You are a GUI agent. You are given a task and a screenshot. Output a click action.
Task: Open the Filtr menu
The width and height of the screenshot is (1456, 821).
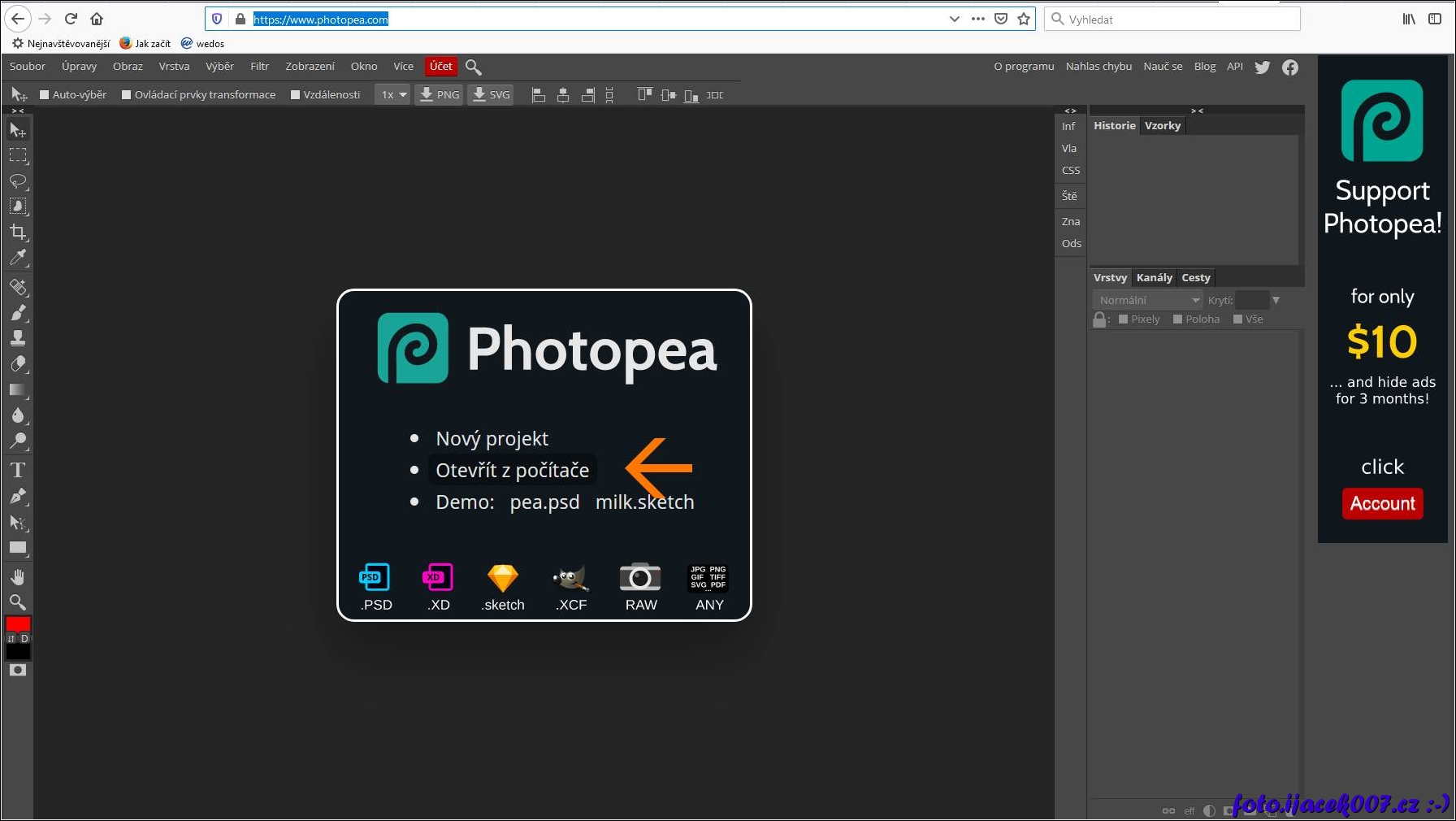pos(259,67)
